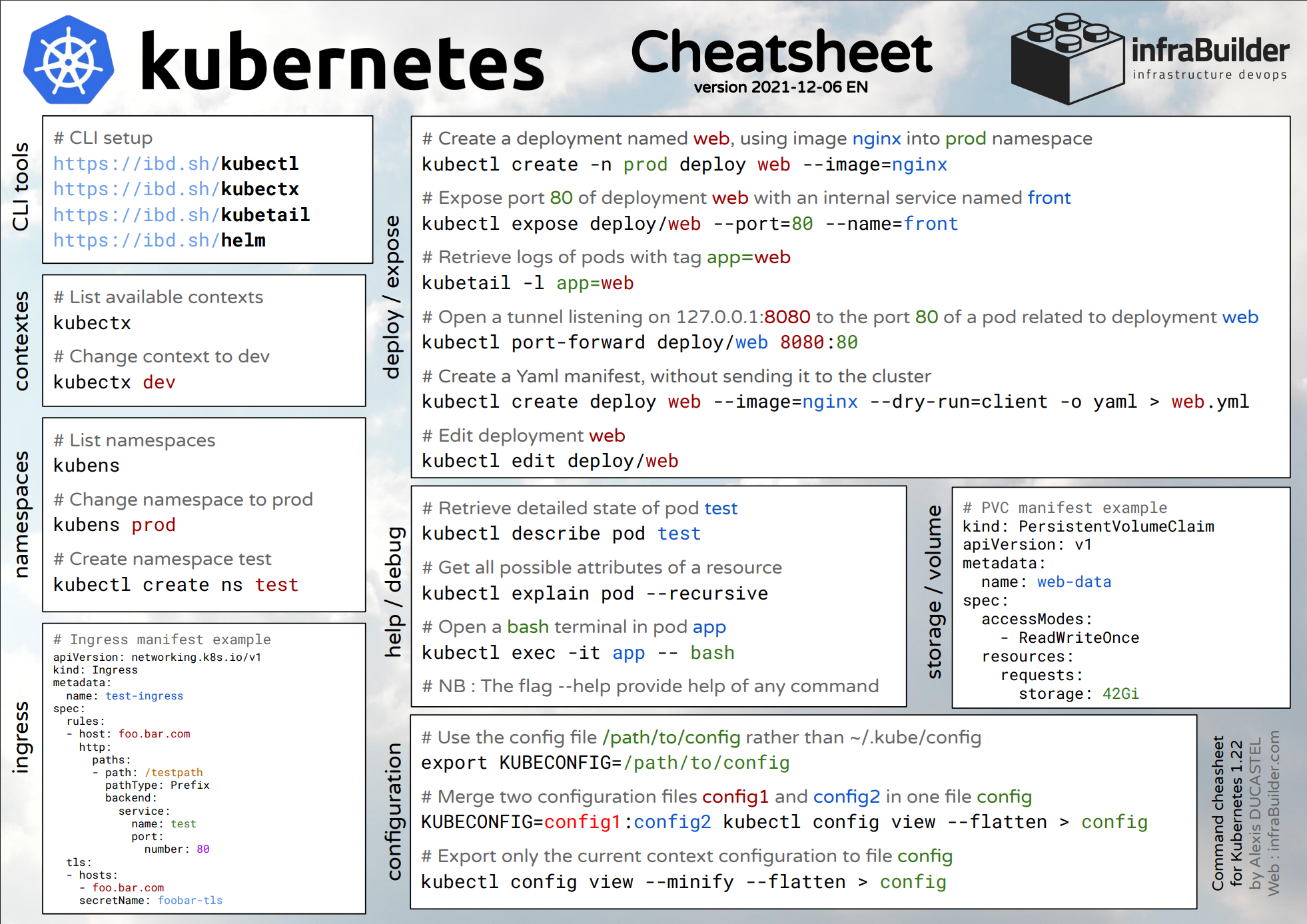Click the 'CLI tools' section label
1307x924 pixels.
pos(21,187)
